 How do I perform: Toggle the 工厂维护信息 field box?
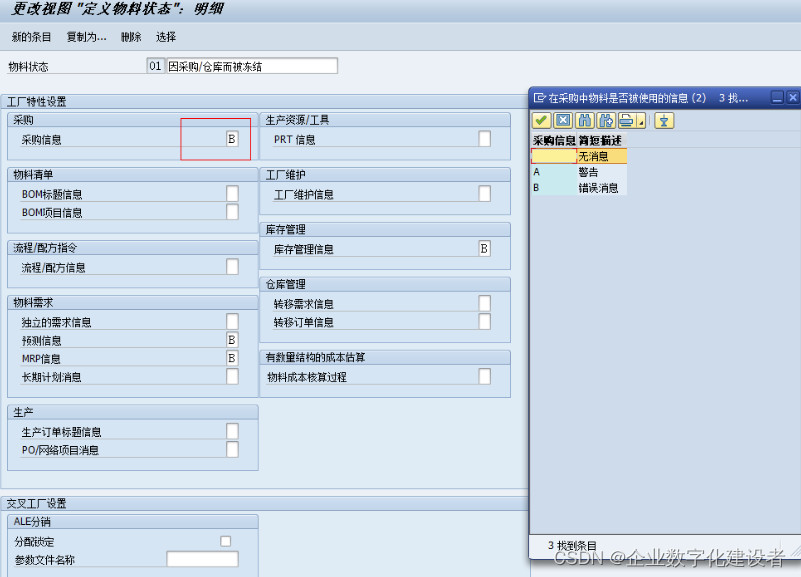point(484,192)
